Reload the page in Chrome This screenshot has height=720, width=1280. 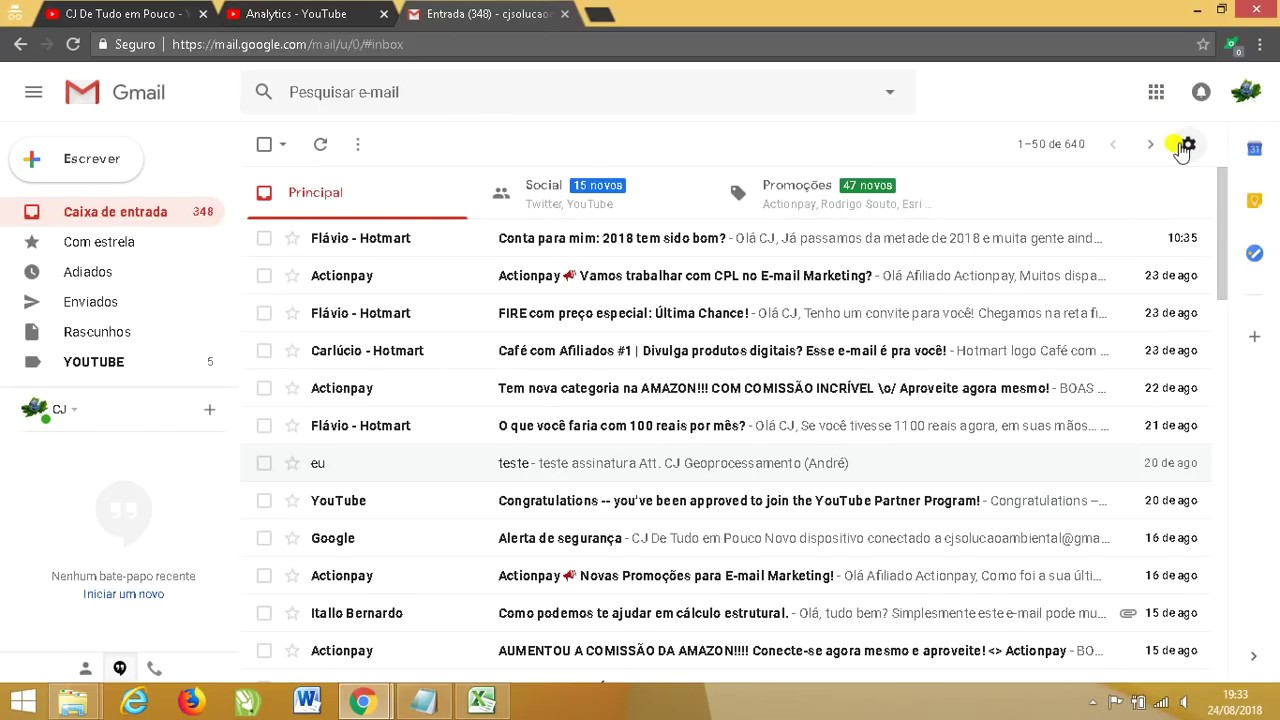pos(72,44)
